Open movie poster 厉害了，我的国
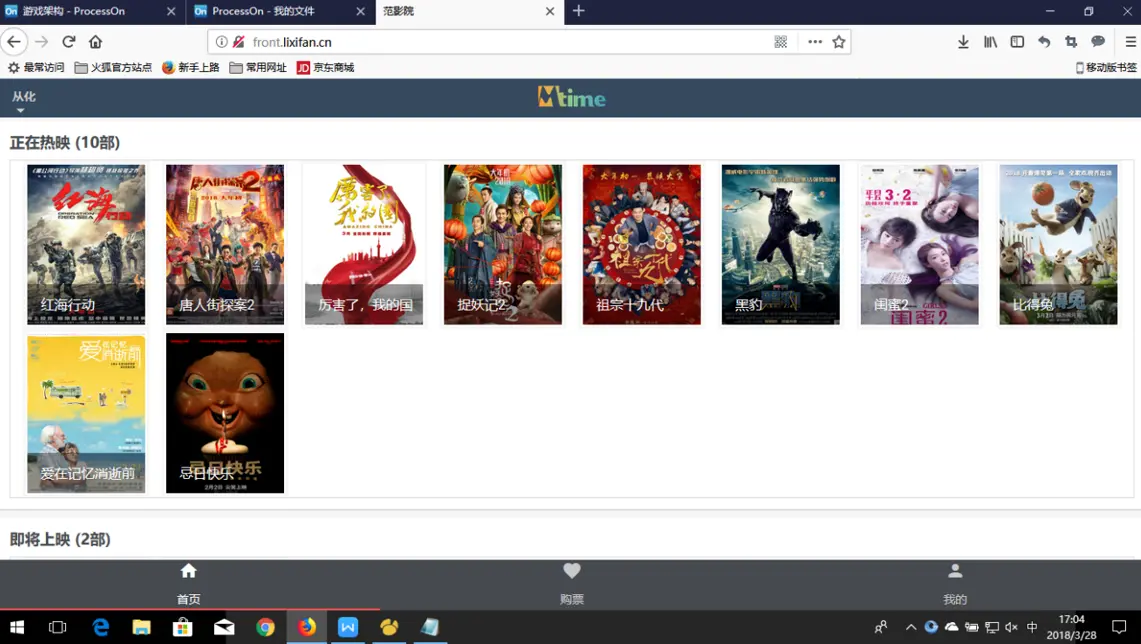The width and height of the screenshot is (1141, 644). click(364, 245)
